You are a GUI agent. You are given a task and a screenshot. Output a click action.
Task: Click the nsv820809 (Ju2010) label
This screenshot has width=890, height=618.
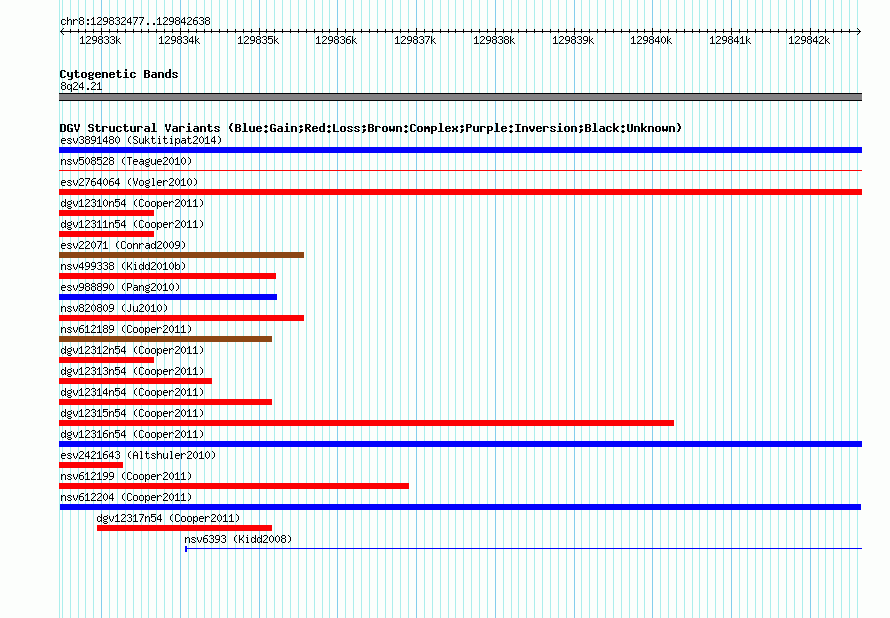(114, 308)
